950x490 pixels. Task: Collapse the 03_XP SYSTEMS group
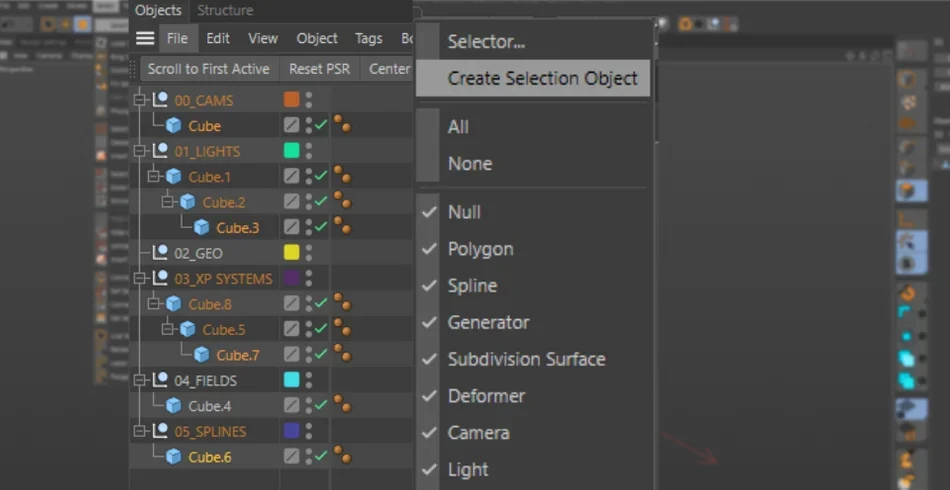coord(141,278)
